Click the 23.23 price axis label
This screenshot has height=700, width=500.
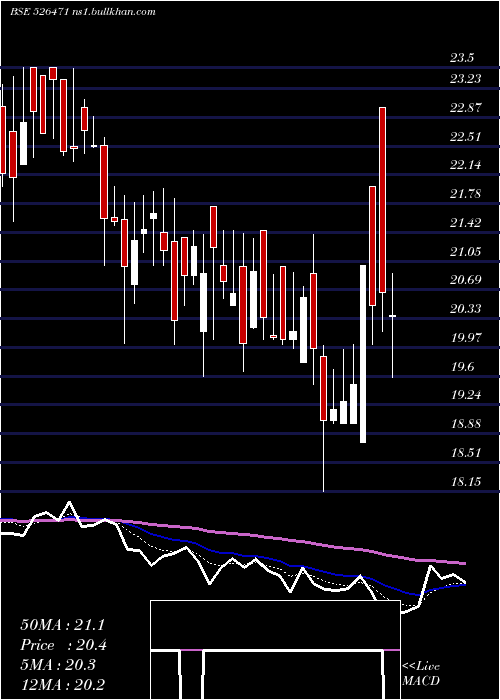tap(466, 79)
